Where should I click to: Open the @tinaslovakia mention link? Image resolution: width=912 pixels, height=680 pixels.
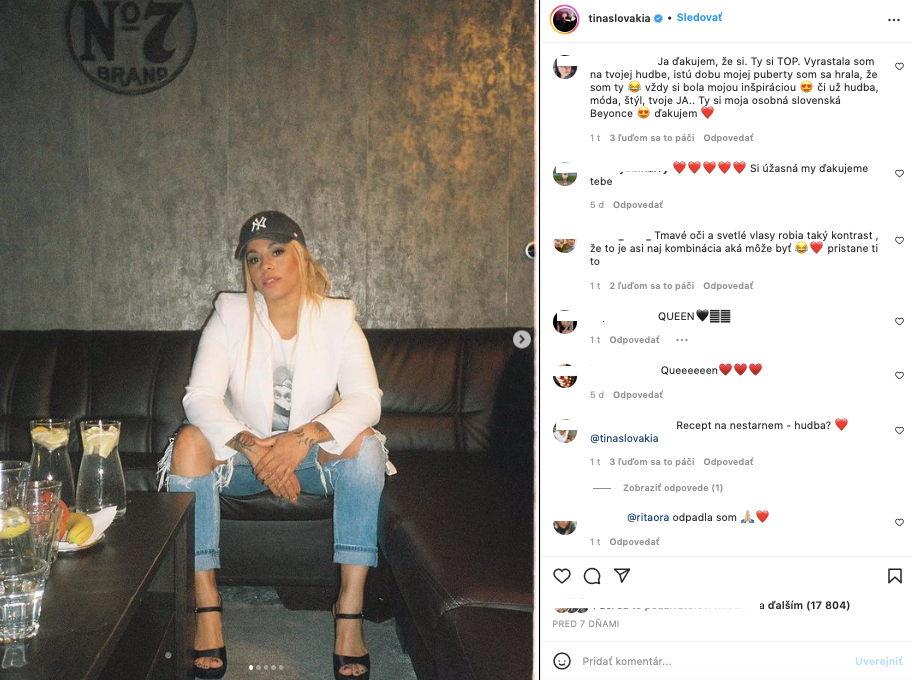pyautogui.click(x=624, y=439)
